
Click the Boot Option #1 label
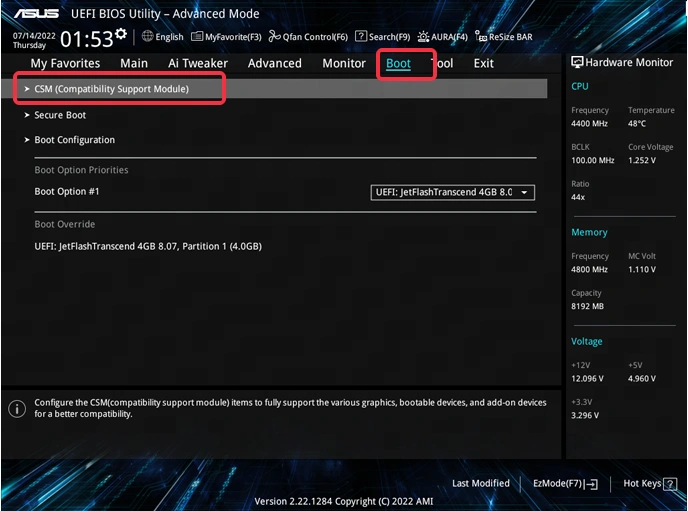point(67,191)
